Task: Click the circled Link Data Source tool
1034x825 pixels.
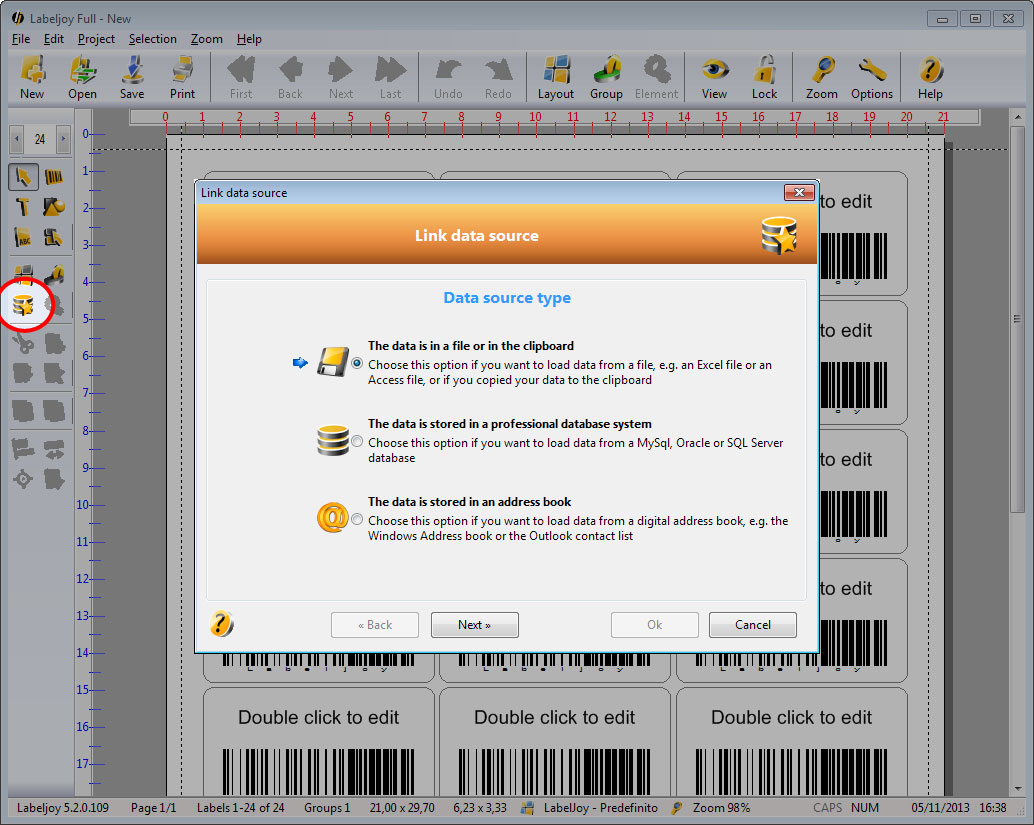Action: pos(26,303)
